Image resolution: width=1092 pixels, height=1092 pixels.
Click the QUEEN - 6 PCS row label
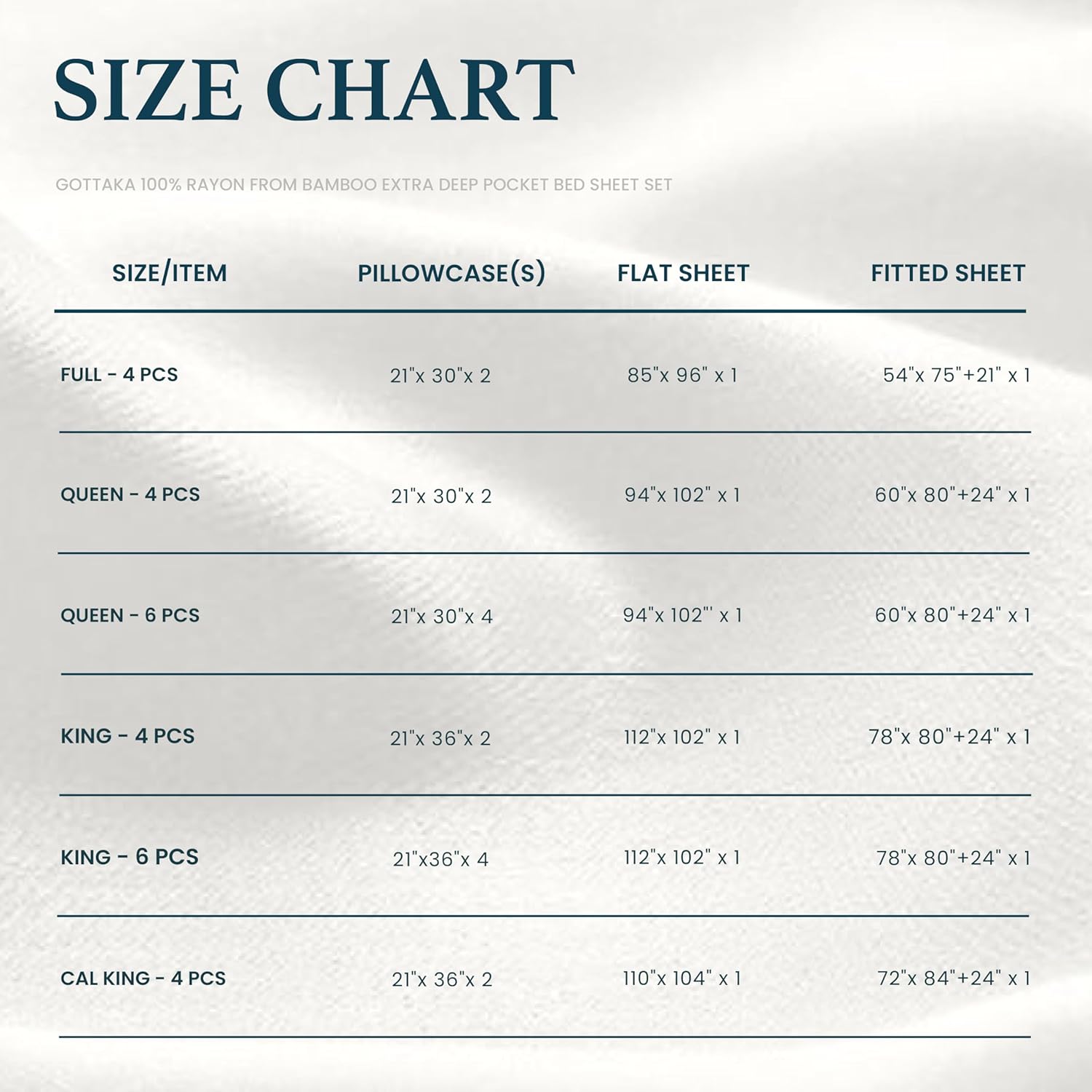point(130,616)
